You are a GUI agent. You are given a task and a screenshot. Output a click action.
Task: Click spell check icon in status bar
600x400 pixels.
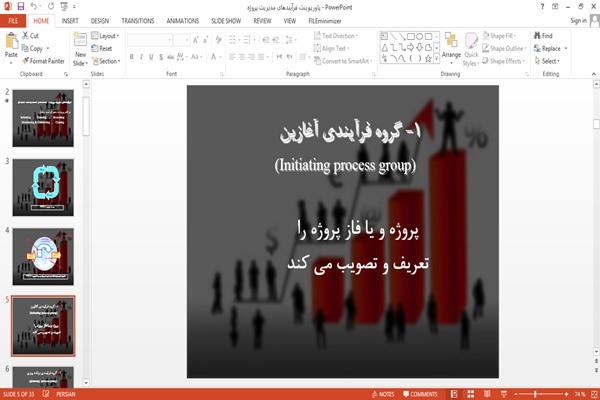coord(46,394)
